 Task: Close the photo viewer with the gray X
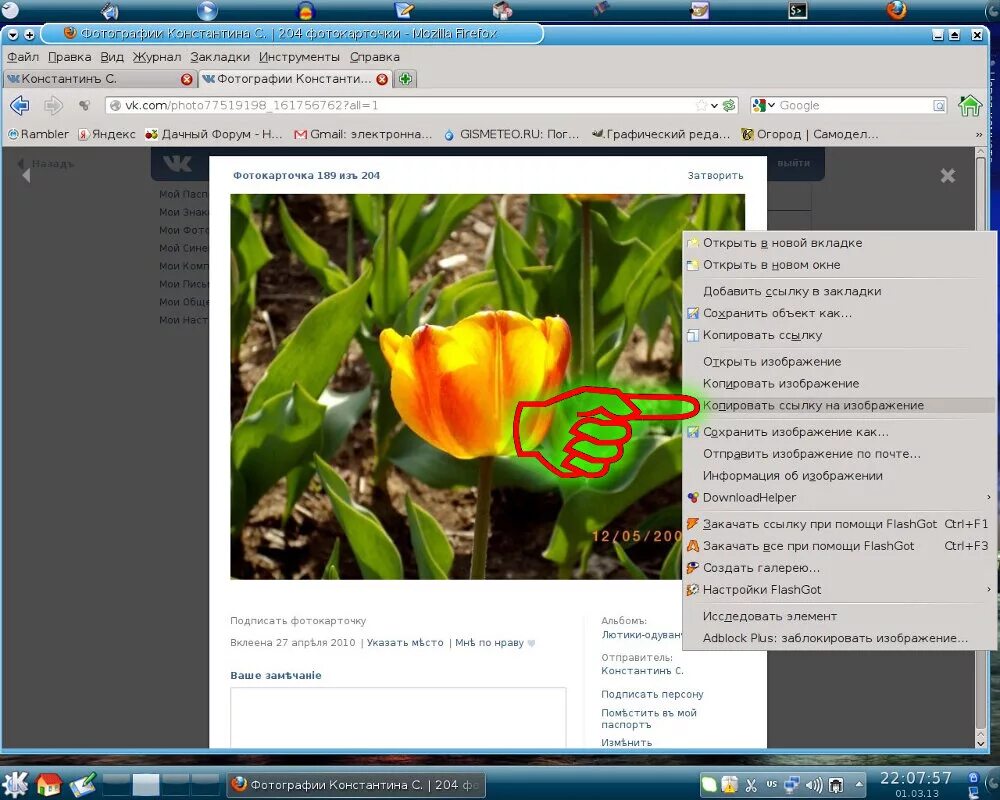tap(948, 175)
